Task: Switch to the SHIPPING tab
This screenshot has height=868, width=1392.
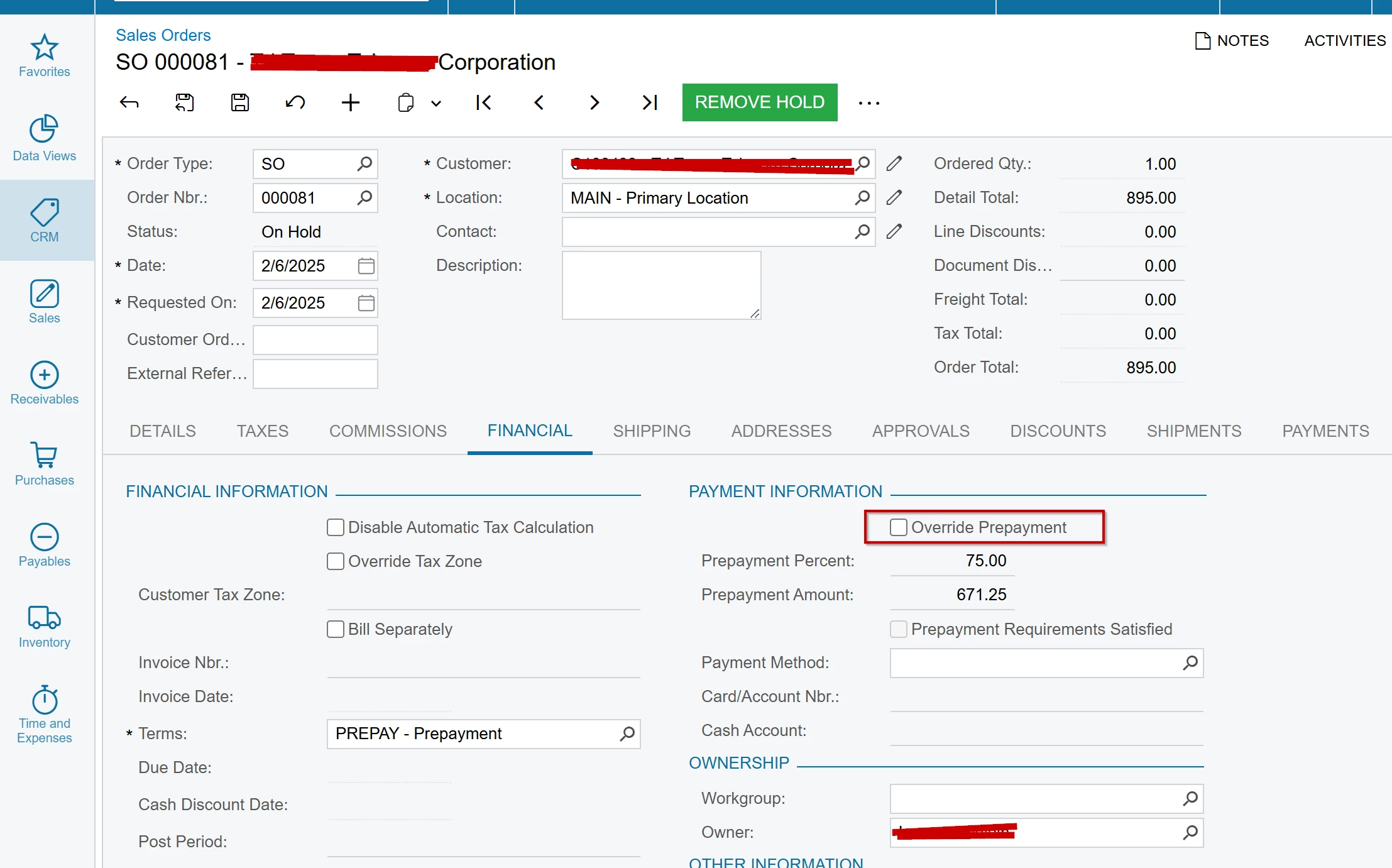Action: click(652, 431)
